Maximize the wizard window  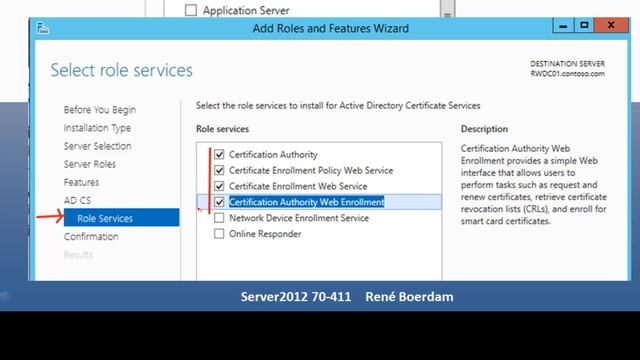584,26
